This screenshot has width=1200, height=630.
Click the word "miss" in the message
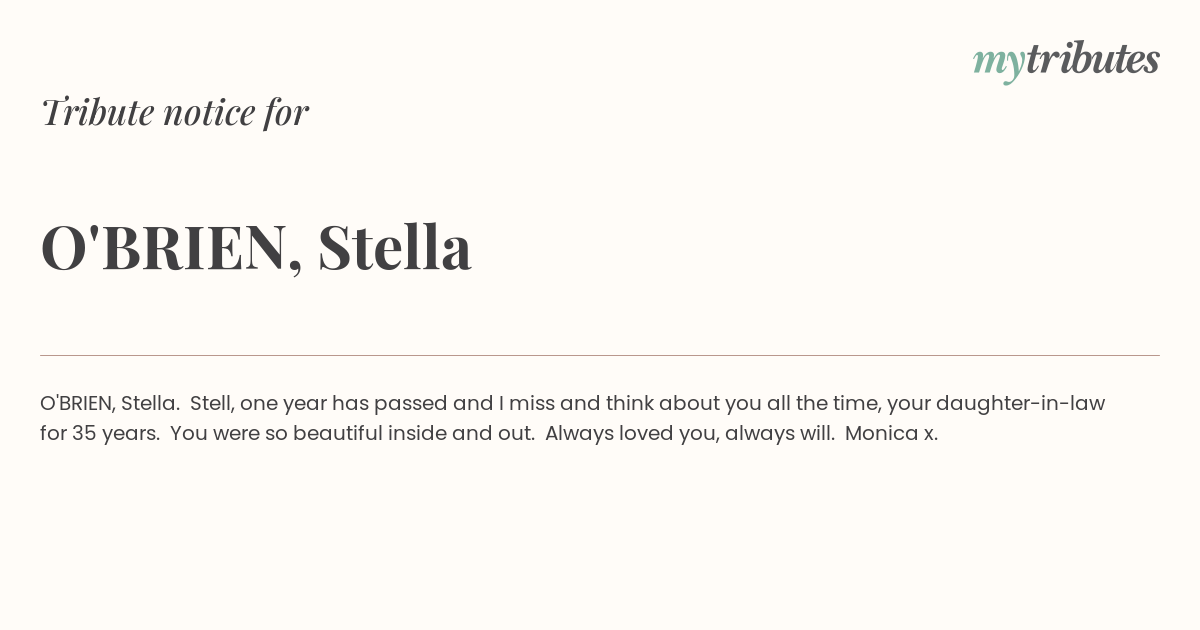(x=532, y=404)
